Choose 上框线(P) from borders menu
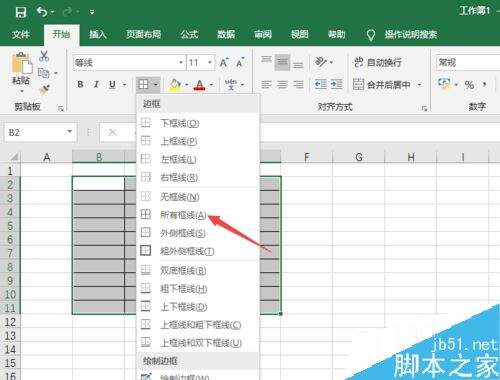 pyautogui.click(x=198, y=141)
